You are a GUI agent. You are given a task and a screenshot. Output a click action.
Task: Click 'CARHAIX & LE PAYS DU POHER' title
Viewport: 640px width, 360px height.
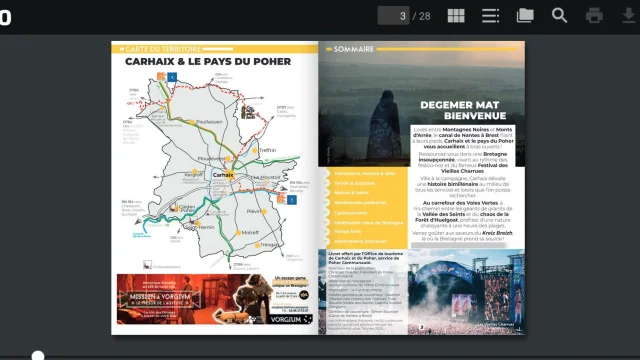[208, 62]
